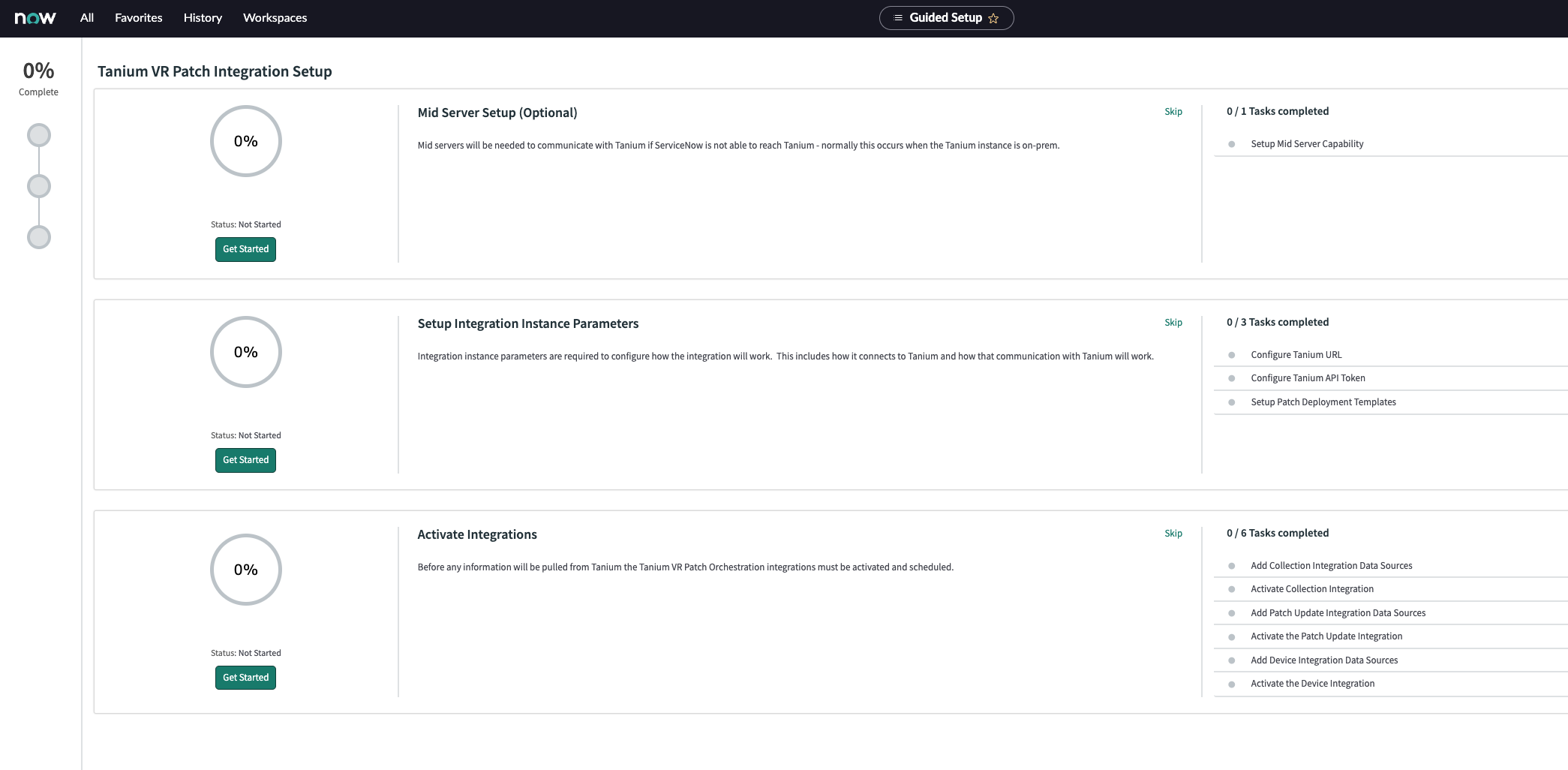Viewport: 1568px width, 770px height.
Task: Select the first step circle in progress sidebar
Action: (39, 136)
